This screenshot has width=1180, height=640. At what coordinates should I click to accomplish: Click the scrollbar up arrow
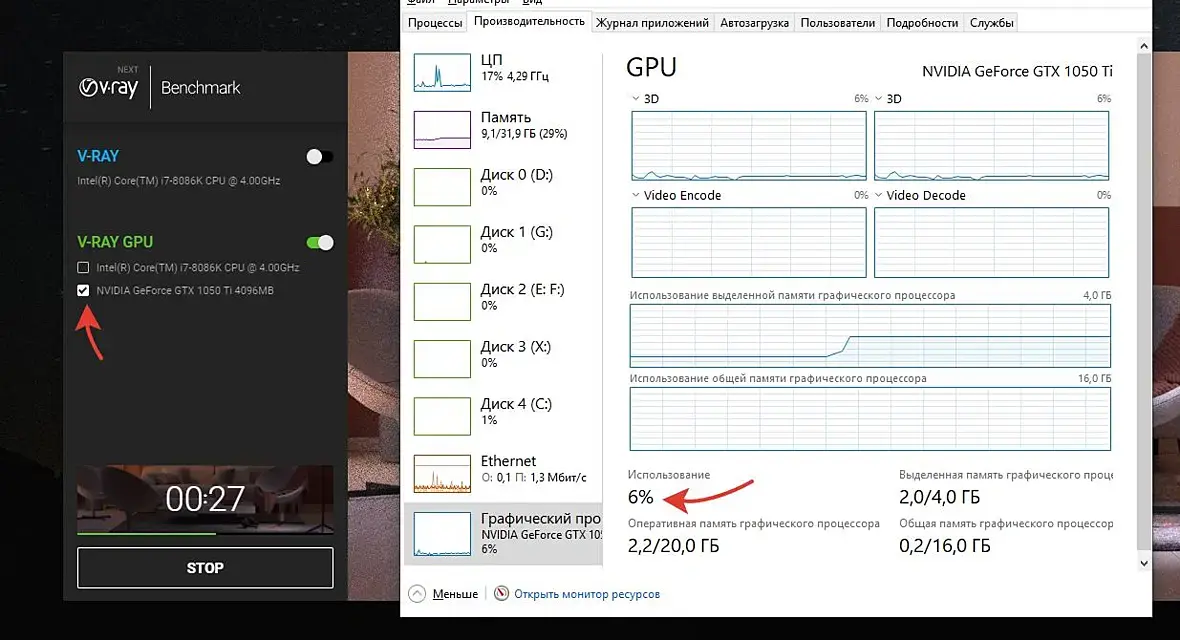[1144, 46]
